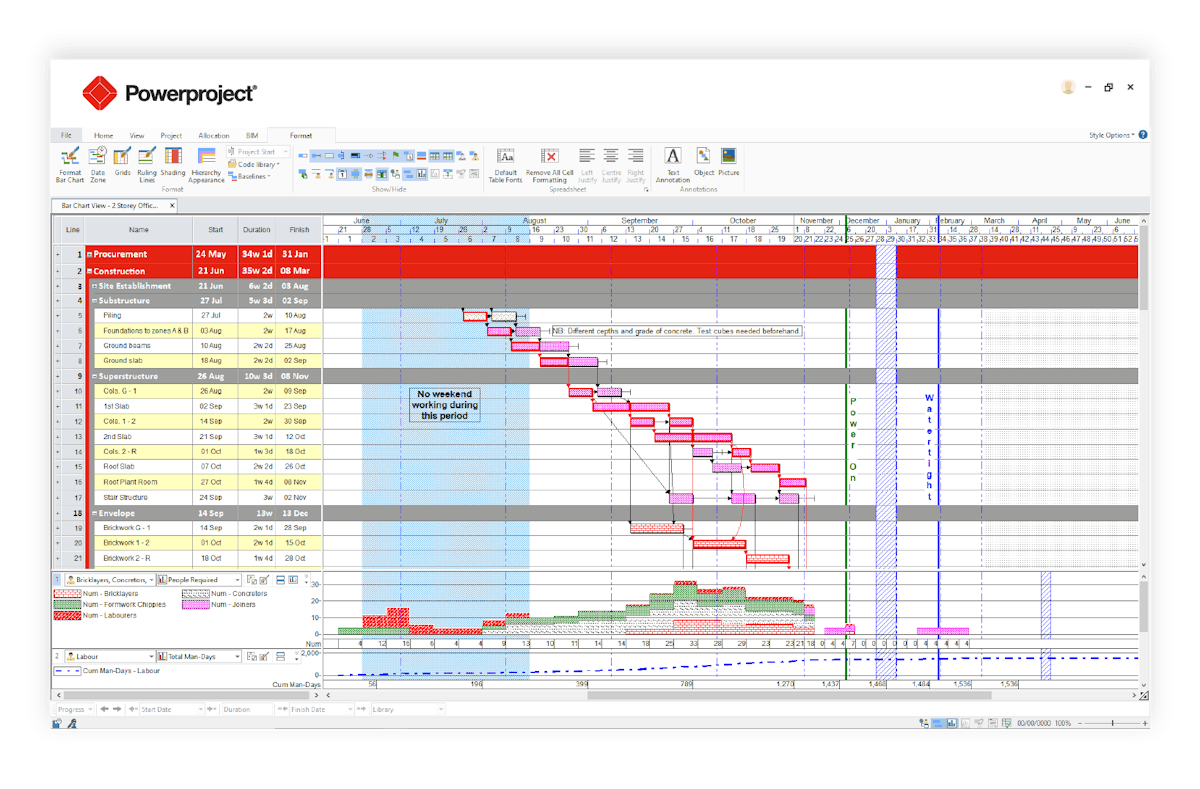Screen dimensions: 1200x789
Task: Insert a Picture annotation
Action: point(728,163)
